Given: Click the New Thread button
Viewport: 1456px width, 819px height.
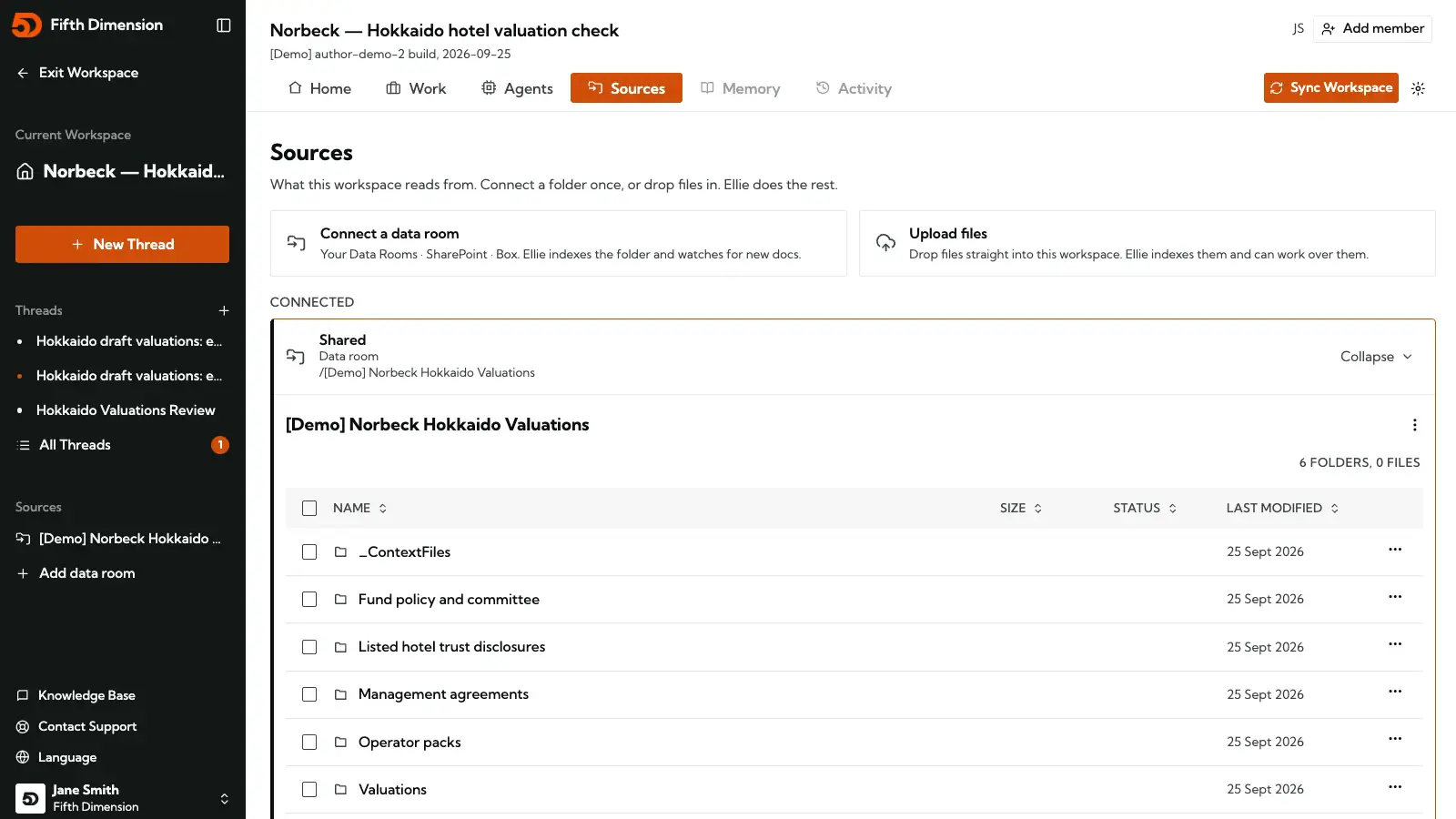Looking at the screenshot, I should click(122, 244).
